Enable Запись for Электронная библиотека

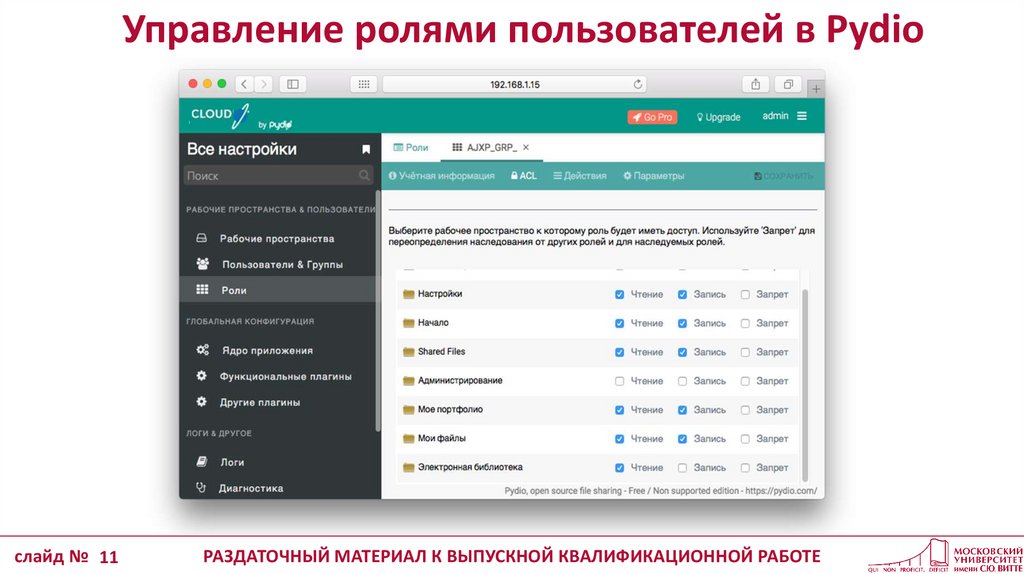point(683,468)
